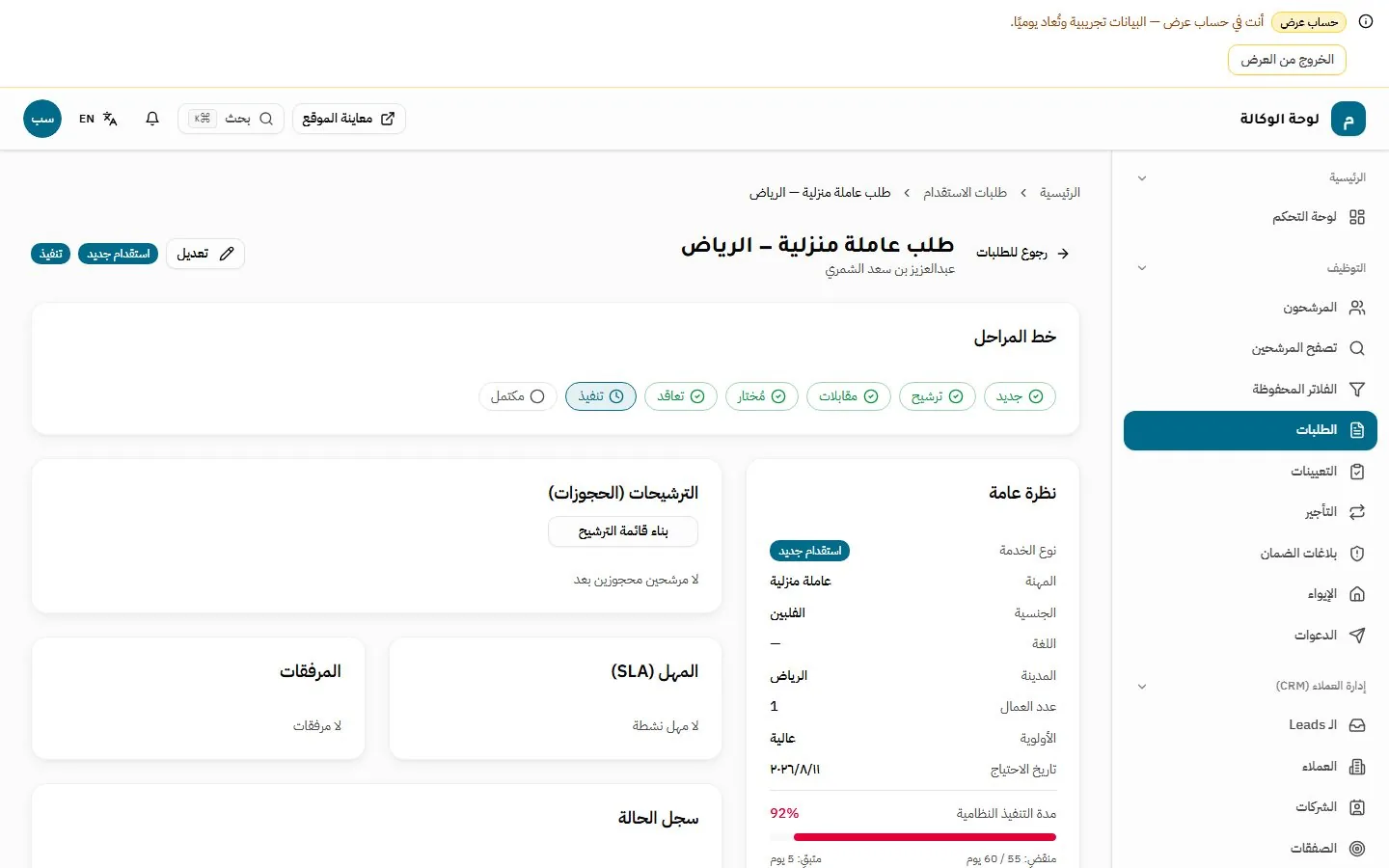The height and width of the screenshot is (868, 1389).
Task: Open معاينة الموقع site preview
Action: [348, 119]
